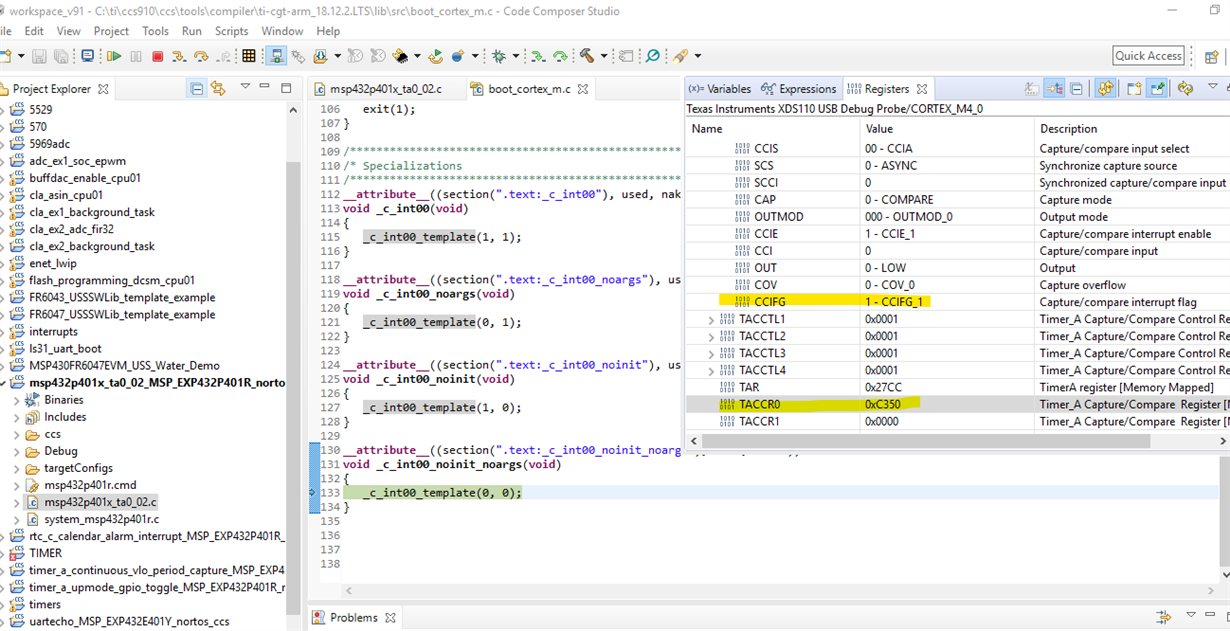Toggle the pin-to-debug-context button in Registers
The width and height of the screenshot is (1230, 631).
point(1157,88)
